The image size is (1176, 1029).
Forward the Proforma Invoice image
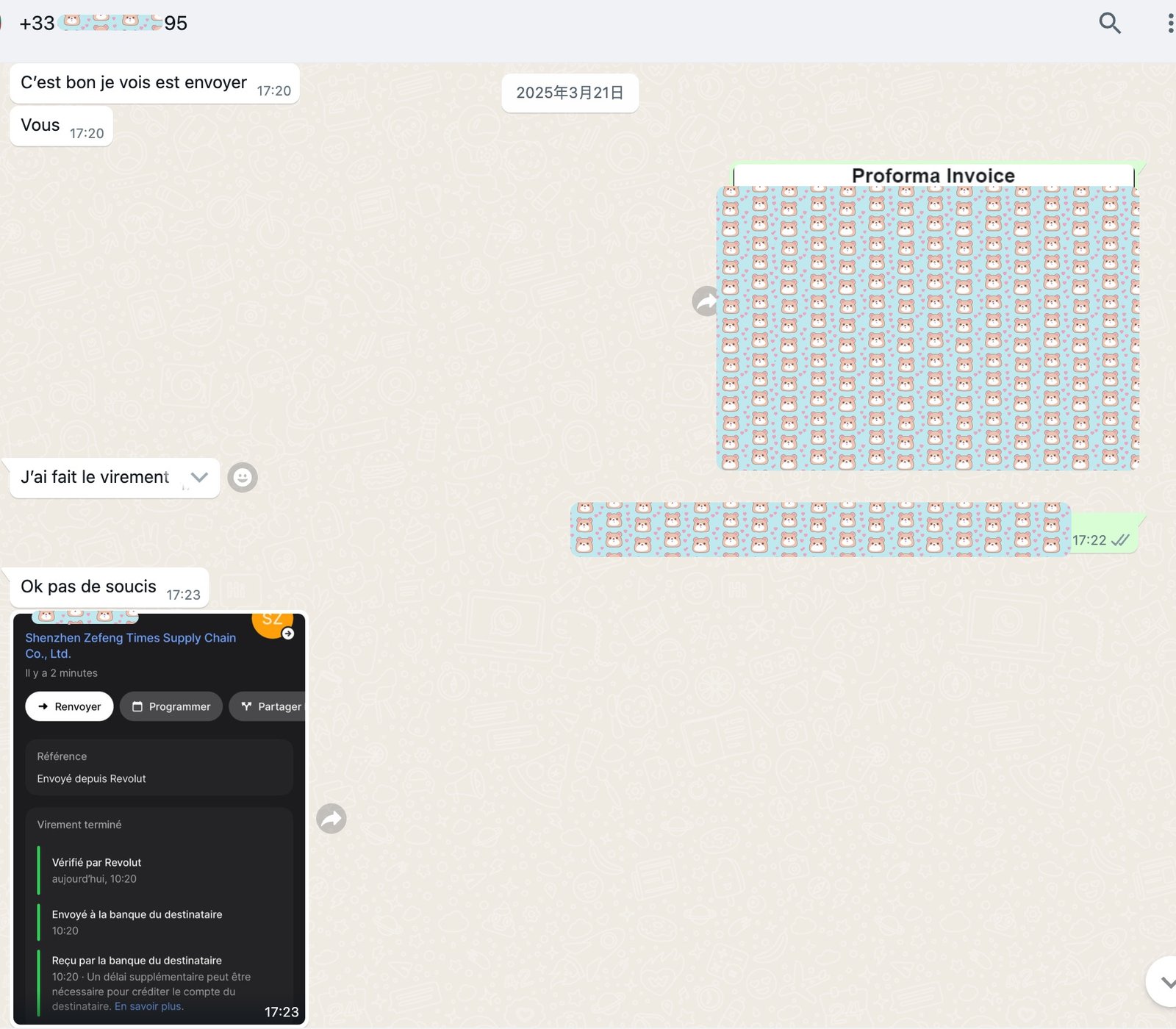tap(706, 301)
